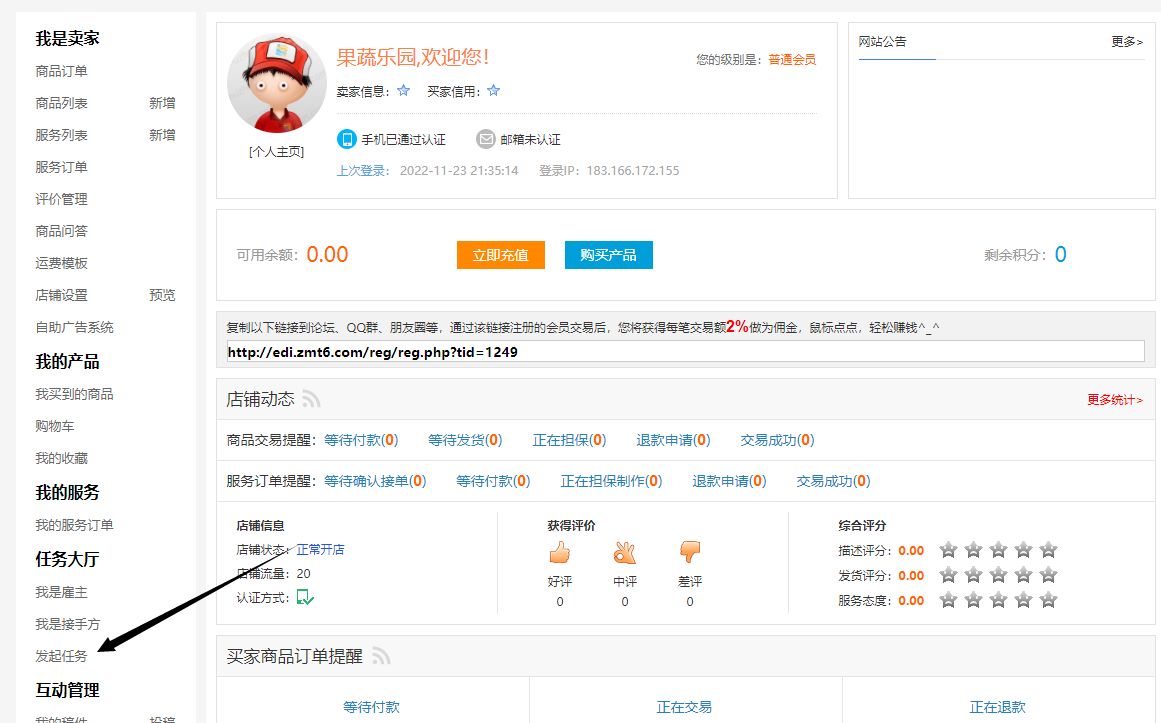Click the 中评 hand icon
1161x723 pixels.
click(625, 553)
